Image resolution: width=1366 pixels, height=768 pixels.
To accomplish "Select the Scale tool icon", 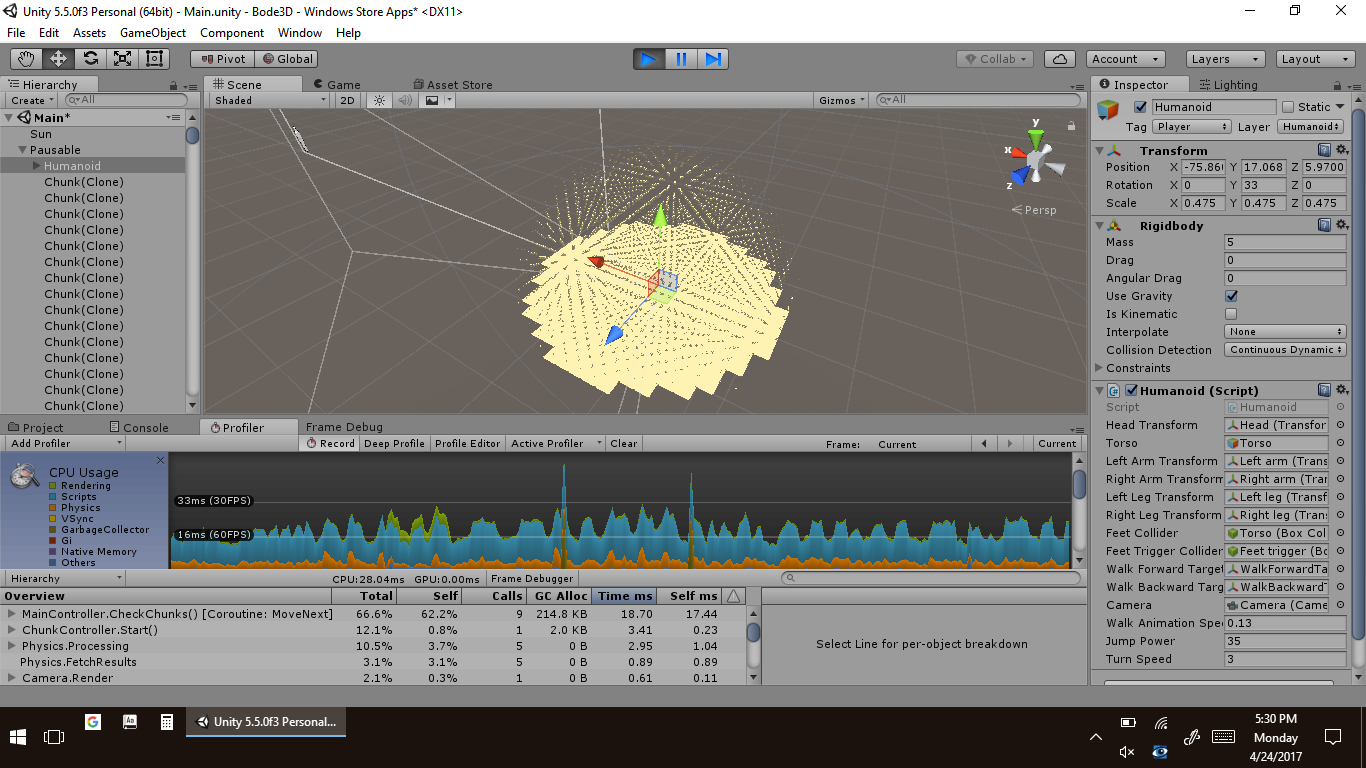I will click(122, 59).
